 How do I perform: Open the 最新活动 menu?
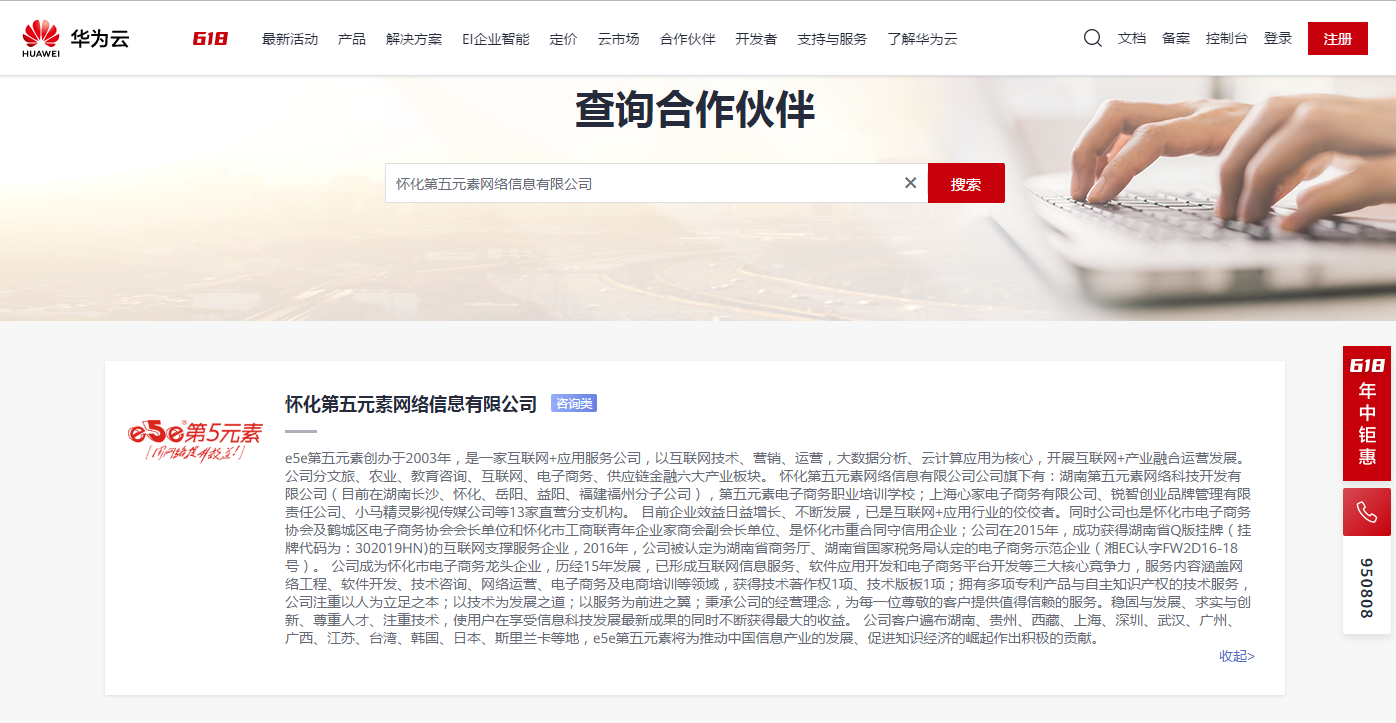point(290,39)
